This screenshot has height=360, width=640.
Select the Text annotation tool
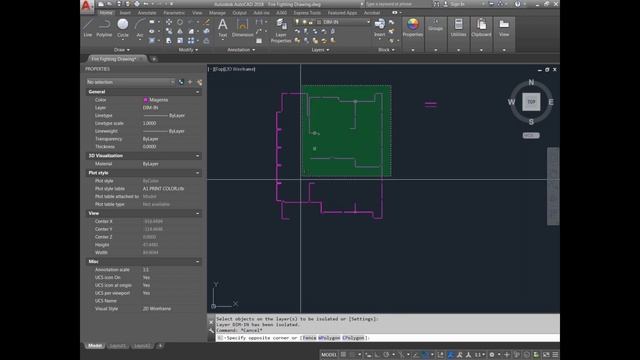[222, 28]
